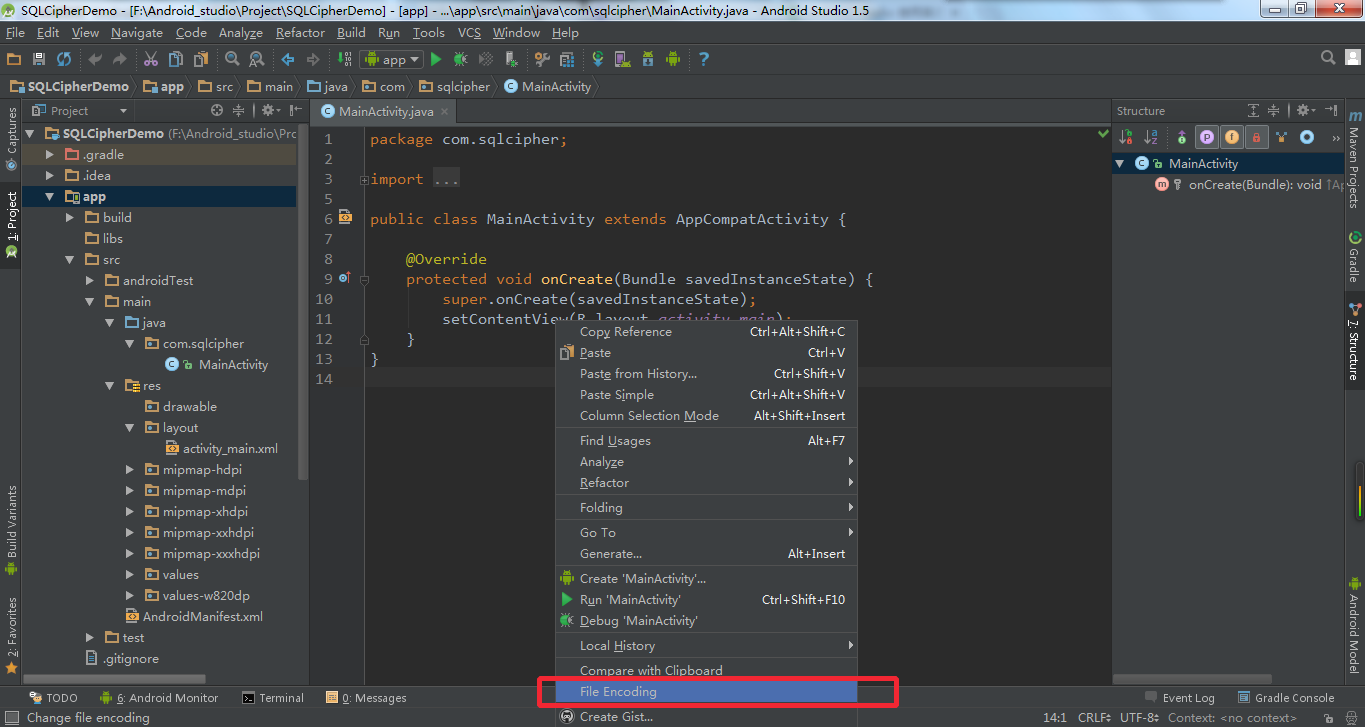
Task: Open the Project view selector dropdown
Action: [x=80, y=111]
